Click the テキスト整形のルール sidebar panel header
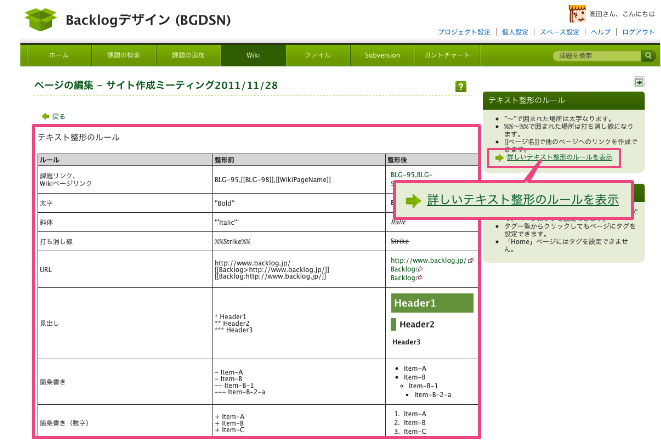This screenshot has height=440, width=661. 564,100
